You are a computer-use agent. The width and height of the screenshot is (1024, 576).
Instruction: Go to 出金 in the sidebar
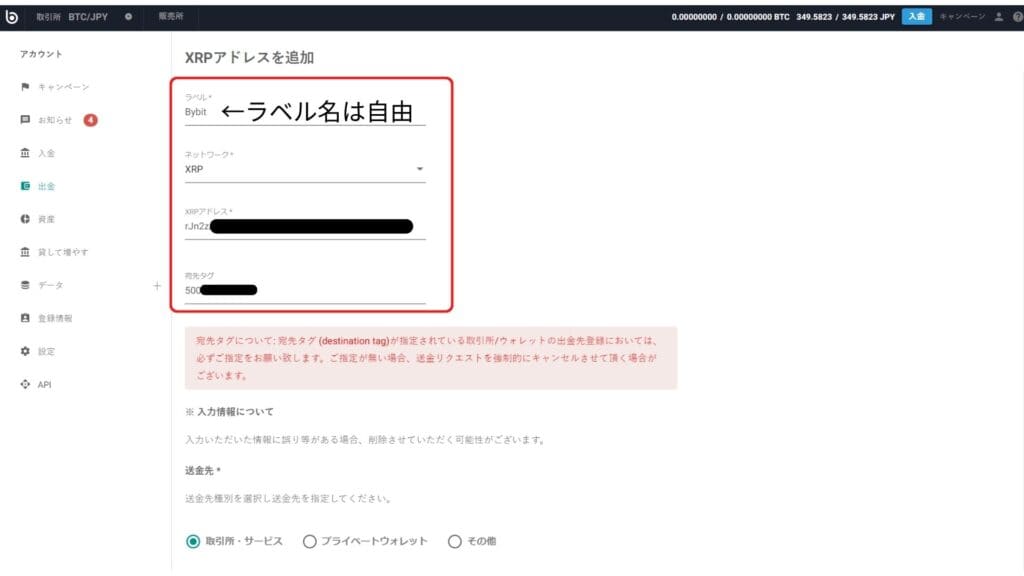click(46, 187)
